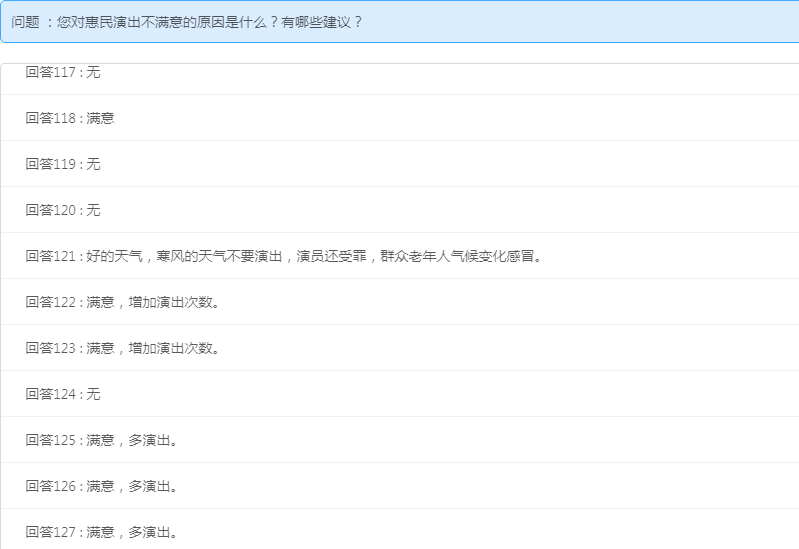Image resolution: width=799 pixels, height=549 pixels.
Task: Select 回答123：满意，增加演出次数
Action: pos(400,348)
